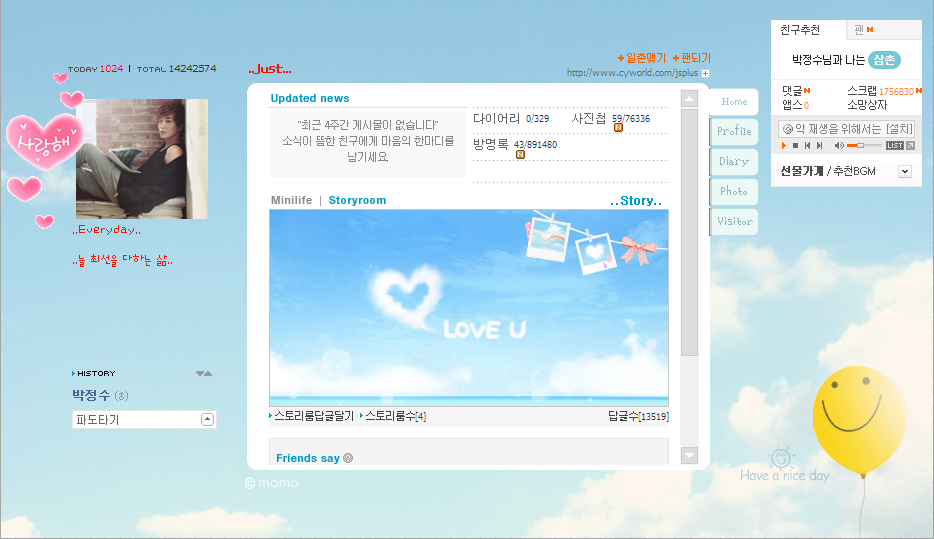Image resolution: width=934 pixels, height=539 pixels.
Task: Click the CD icon in player
Action: pos(787,129)
